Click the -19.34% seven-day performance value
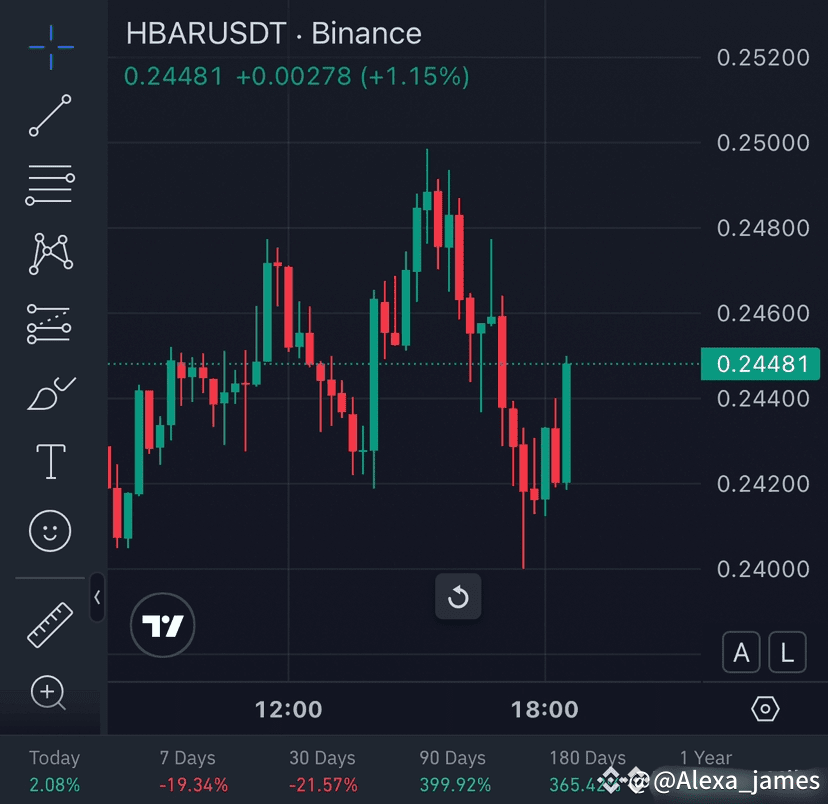Viewport: 828px width, 804px height. click(x=193, y=785)
